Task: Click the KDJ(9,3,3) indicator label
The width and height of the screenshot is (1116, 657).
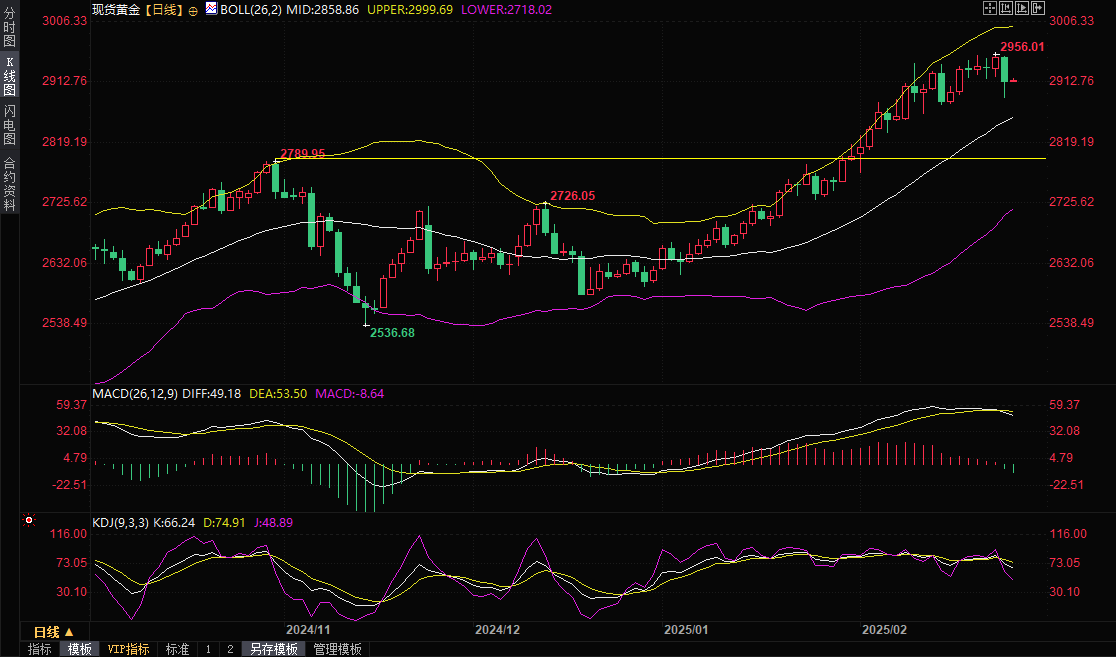Action: point(120,522)
